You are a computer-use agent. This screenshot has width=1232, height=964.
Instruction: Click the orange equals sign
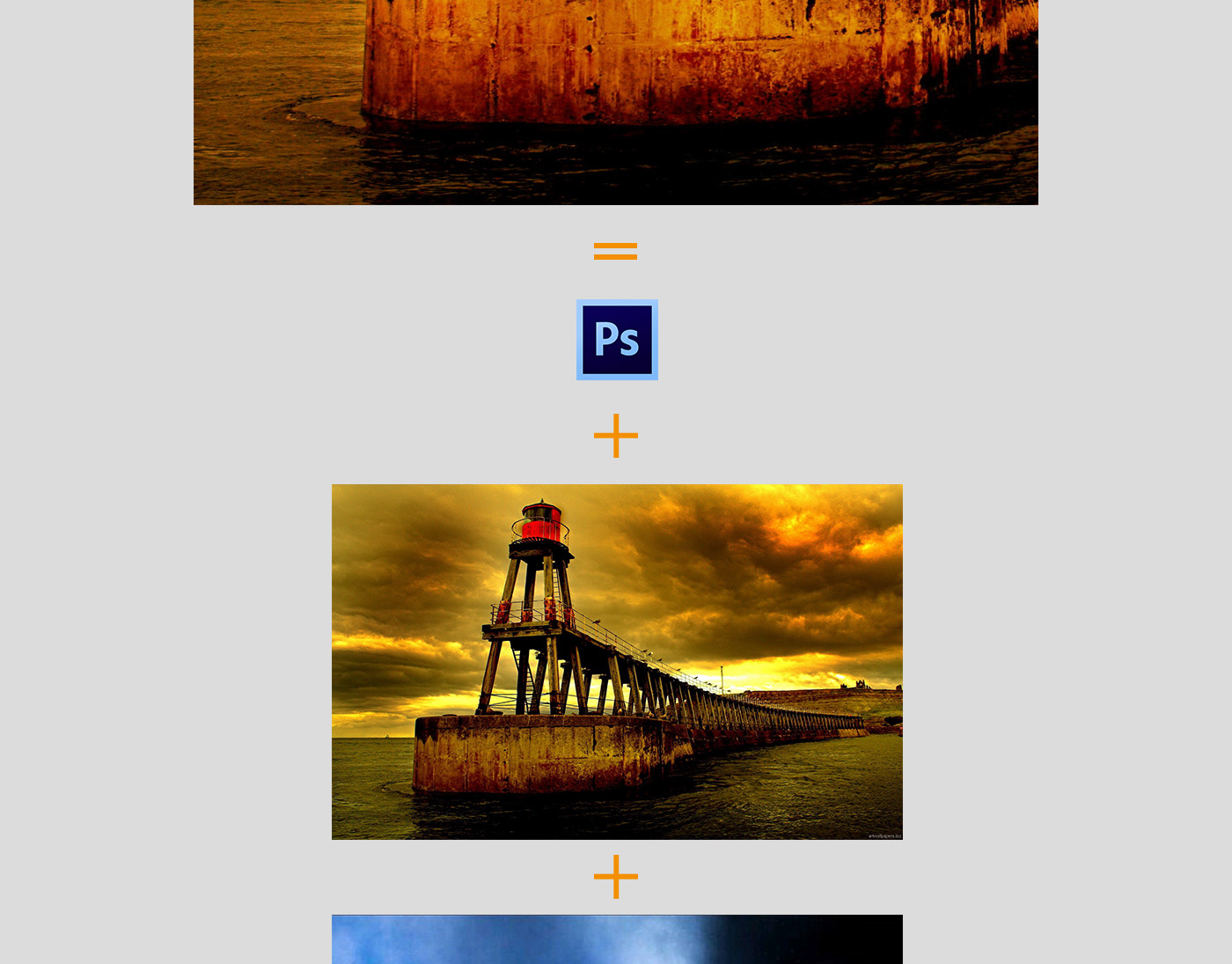615,252
